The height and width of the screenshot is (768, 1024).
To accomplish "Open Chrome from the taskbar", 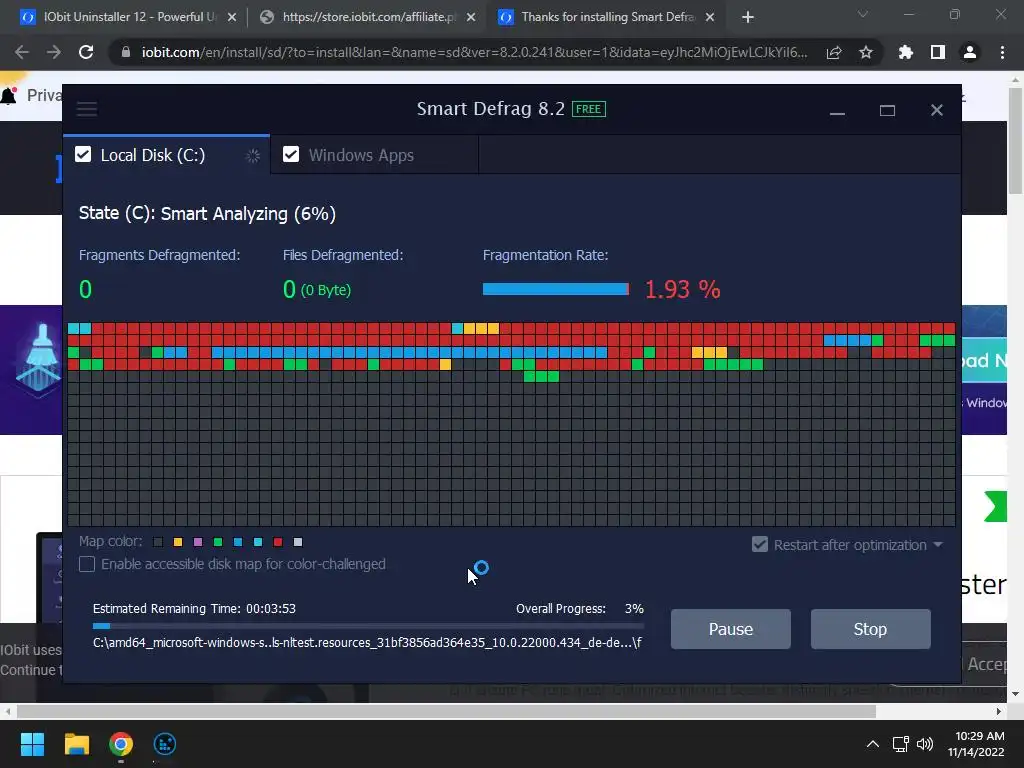I will pyautogui.click(x=121, y=744).
